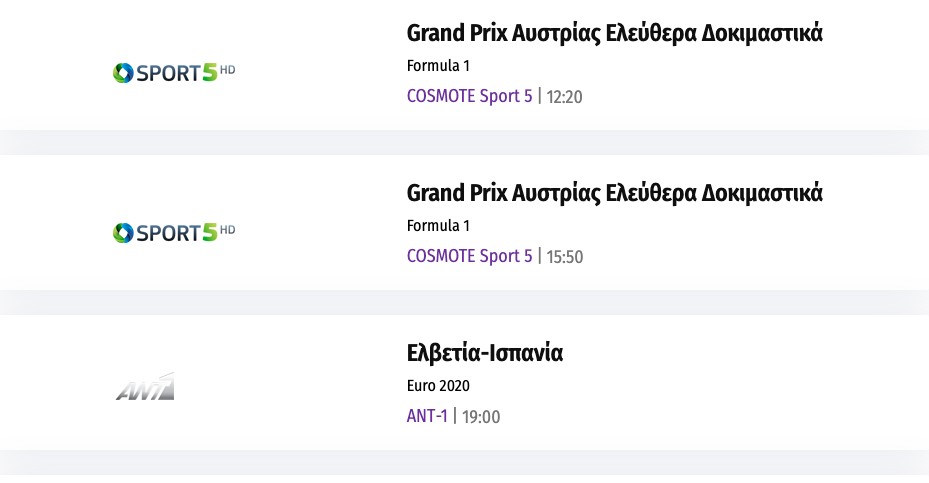
Task: Click the HD badge in the 15:50 row logo
Action: pyautogui.click(x=228, y=229)
